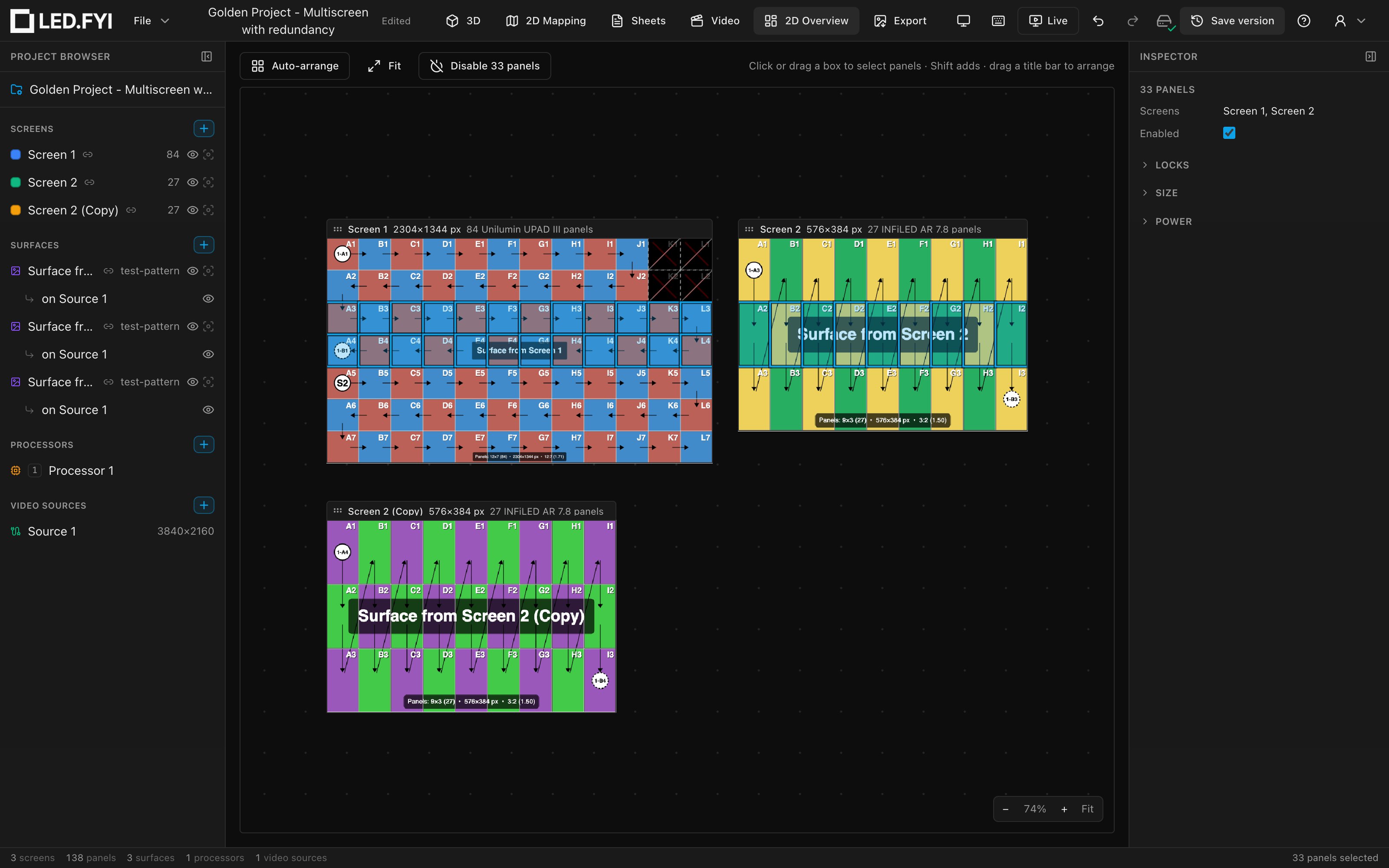Image resolution: width=1389 pixels, height=868 pixels.
Task: Open the Video tab
Action: pos(714,21)
